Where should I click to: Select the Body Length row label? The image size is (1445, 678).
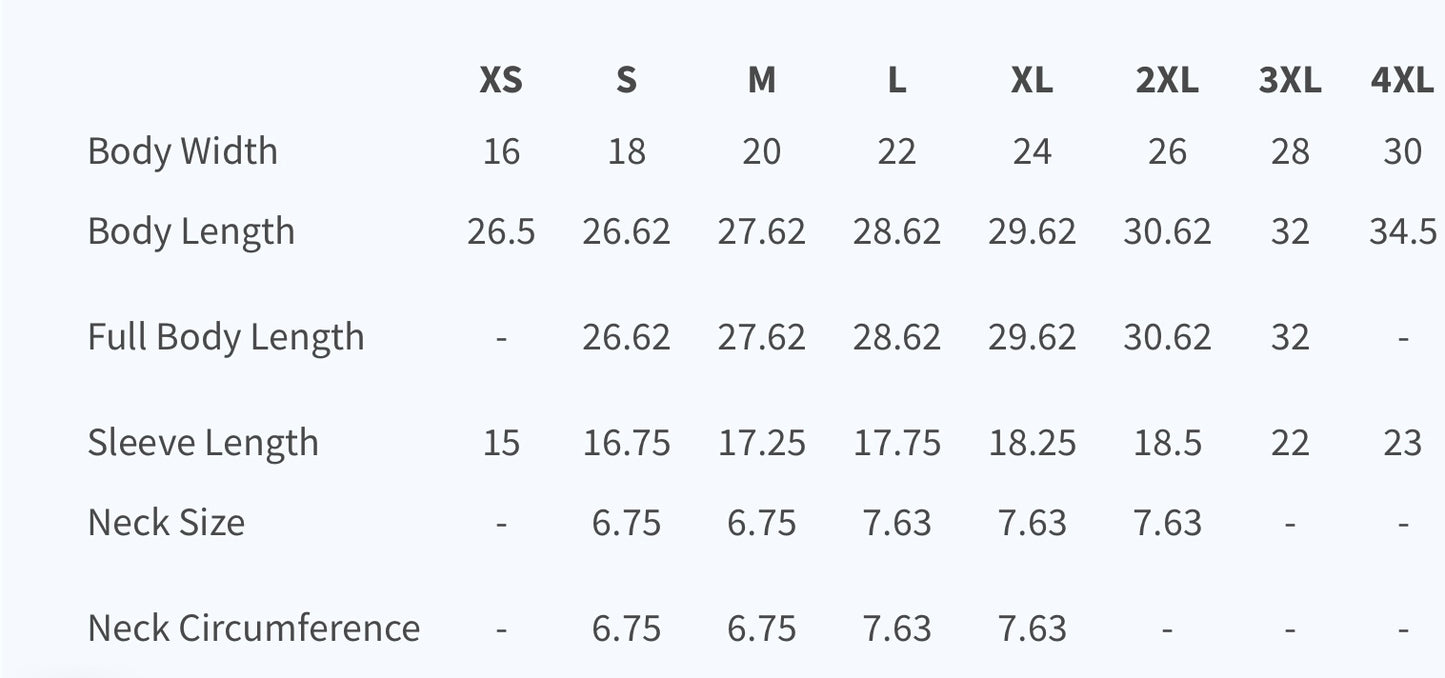click(x=191, y=232)
